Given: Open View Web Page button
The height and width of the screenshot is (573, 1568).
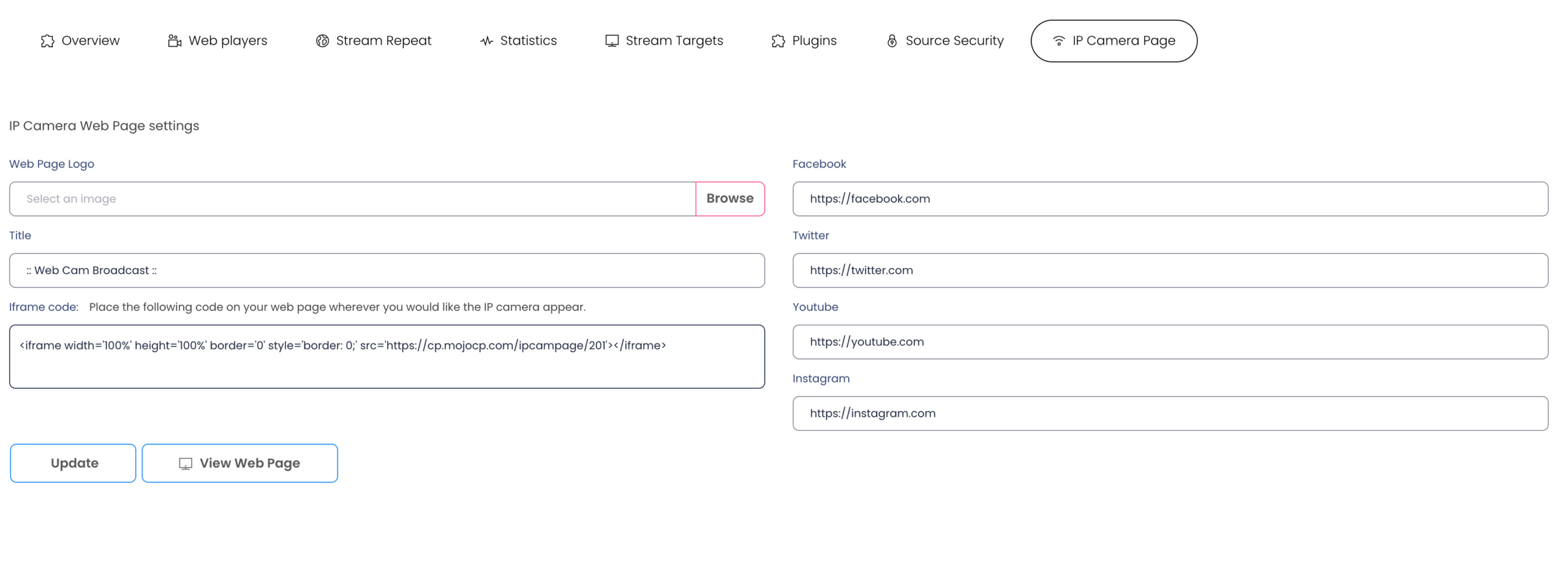Looking at the screenshot, I should point(239,463).
